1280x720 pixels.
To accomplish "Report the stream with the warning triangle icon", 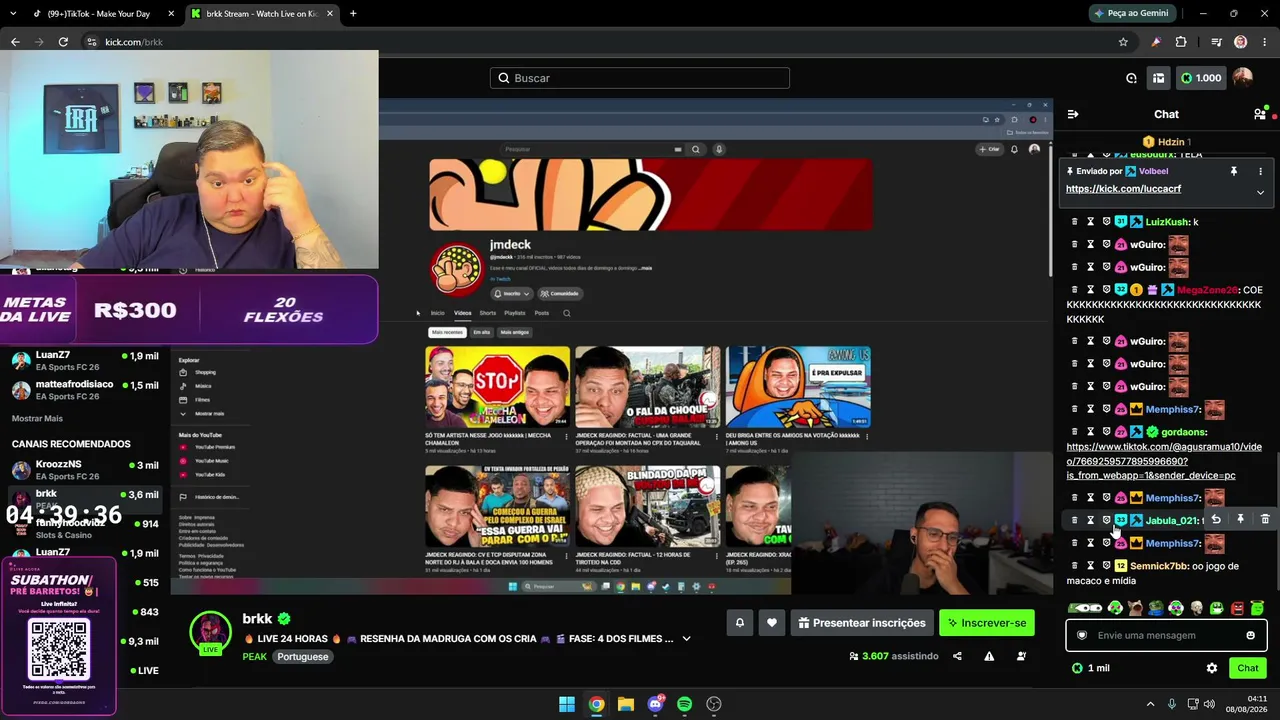I will click(x=989, y=656).
